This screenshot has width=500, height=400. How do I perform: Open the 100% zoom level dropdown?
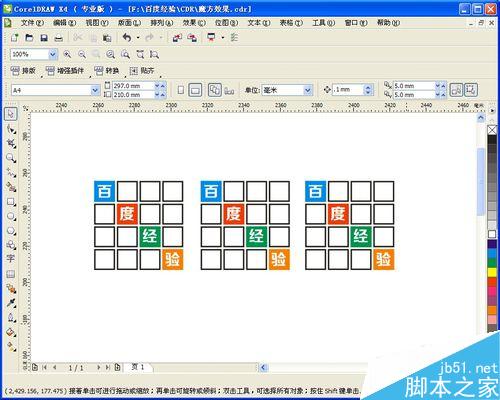click(x=53, y=54)
